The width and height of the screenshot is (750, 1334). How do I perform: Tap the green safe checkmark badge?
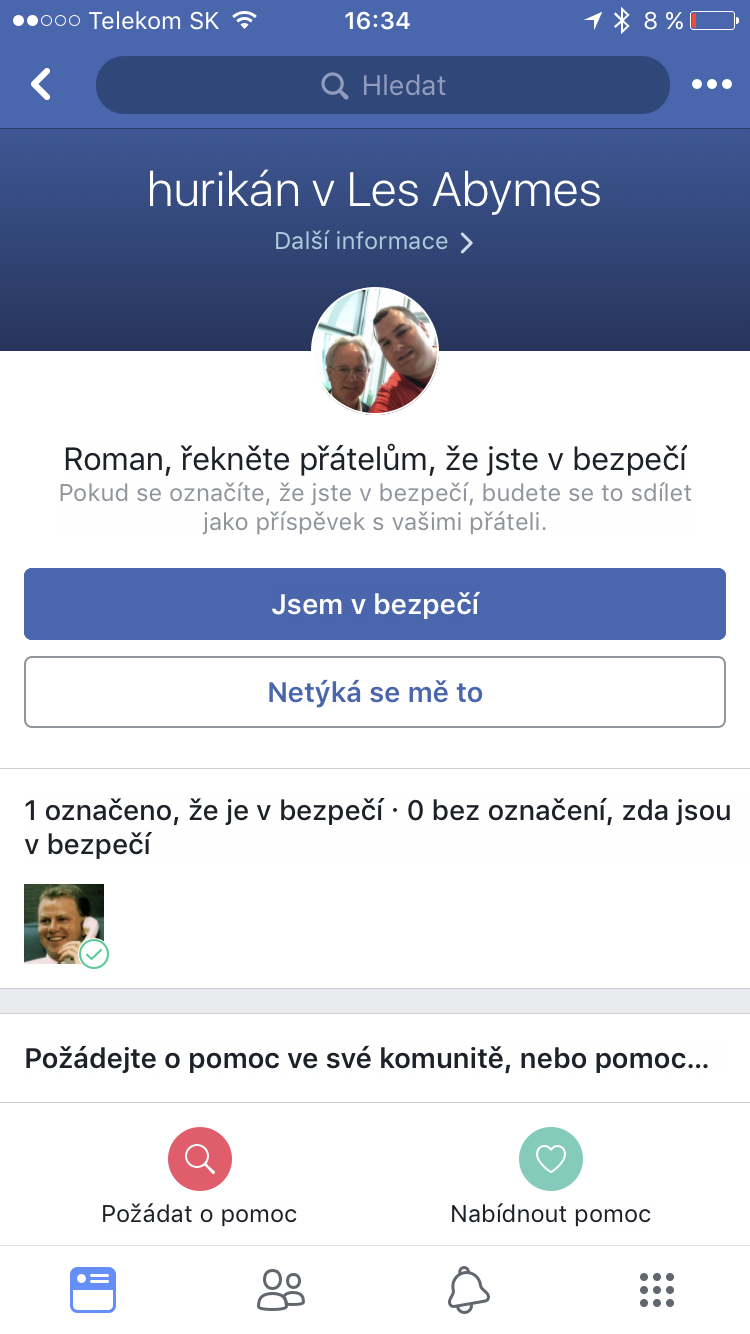pos(94,954)
